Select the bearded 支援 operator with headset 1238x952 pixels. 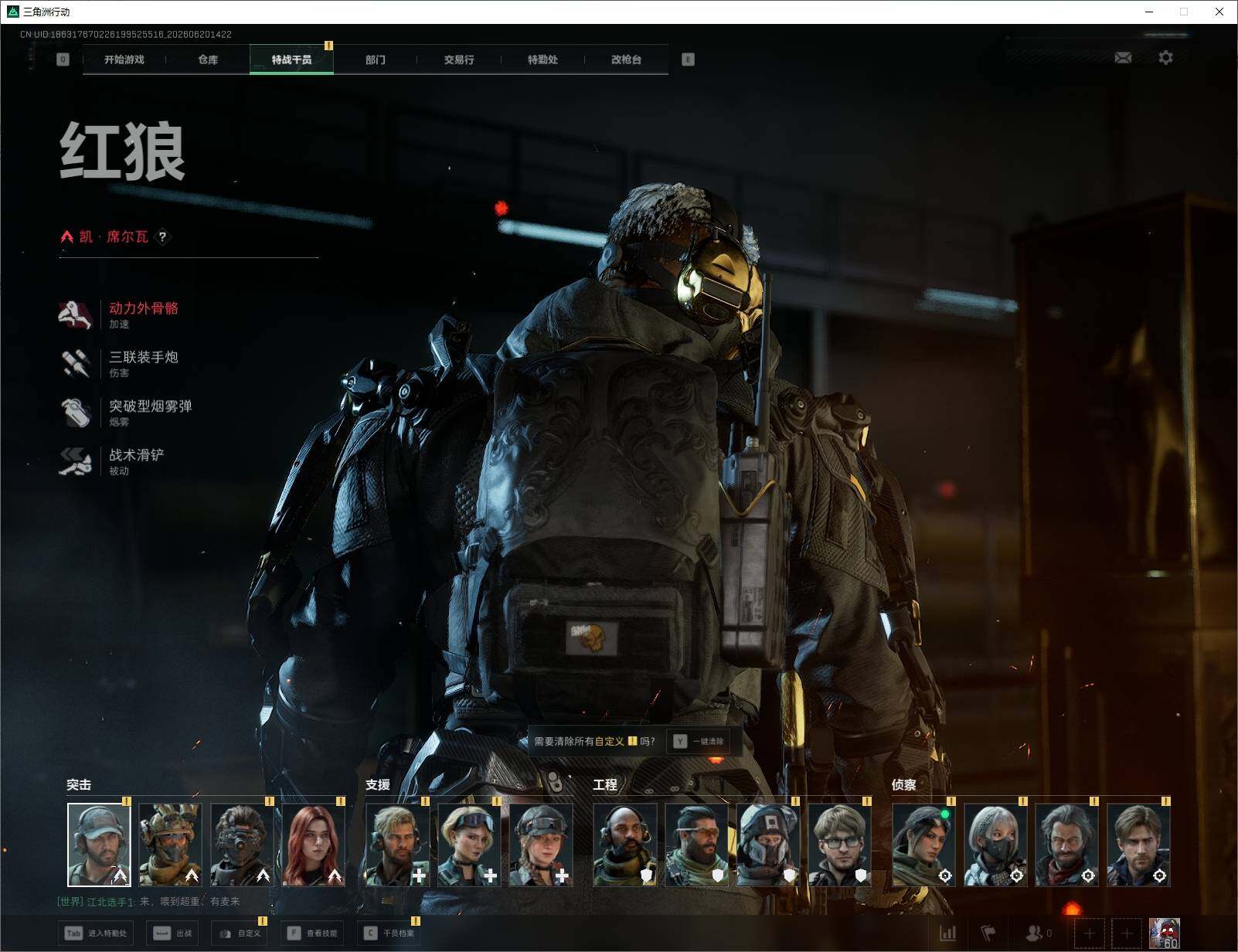[x=397, y=845]
